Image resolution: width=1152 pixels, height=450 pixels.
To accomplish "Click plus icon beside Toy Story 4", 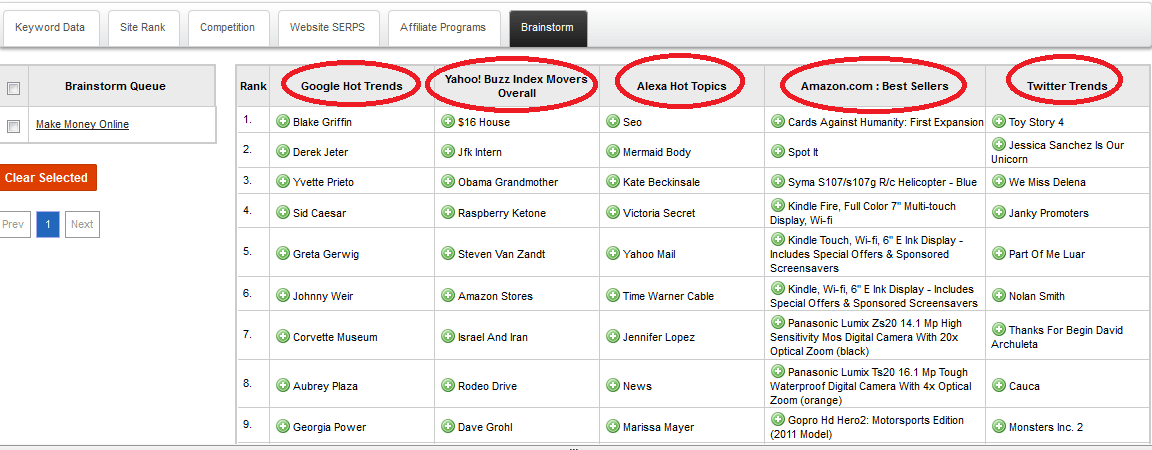I will click(x=998, y=121).
